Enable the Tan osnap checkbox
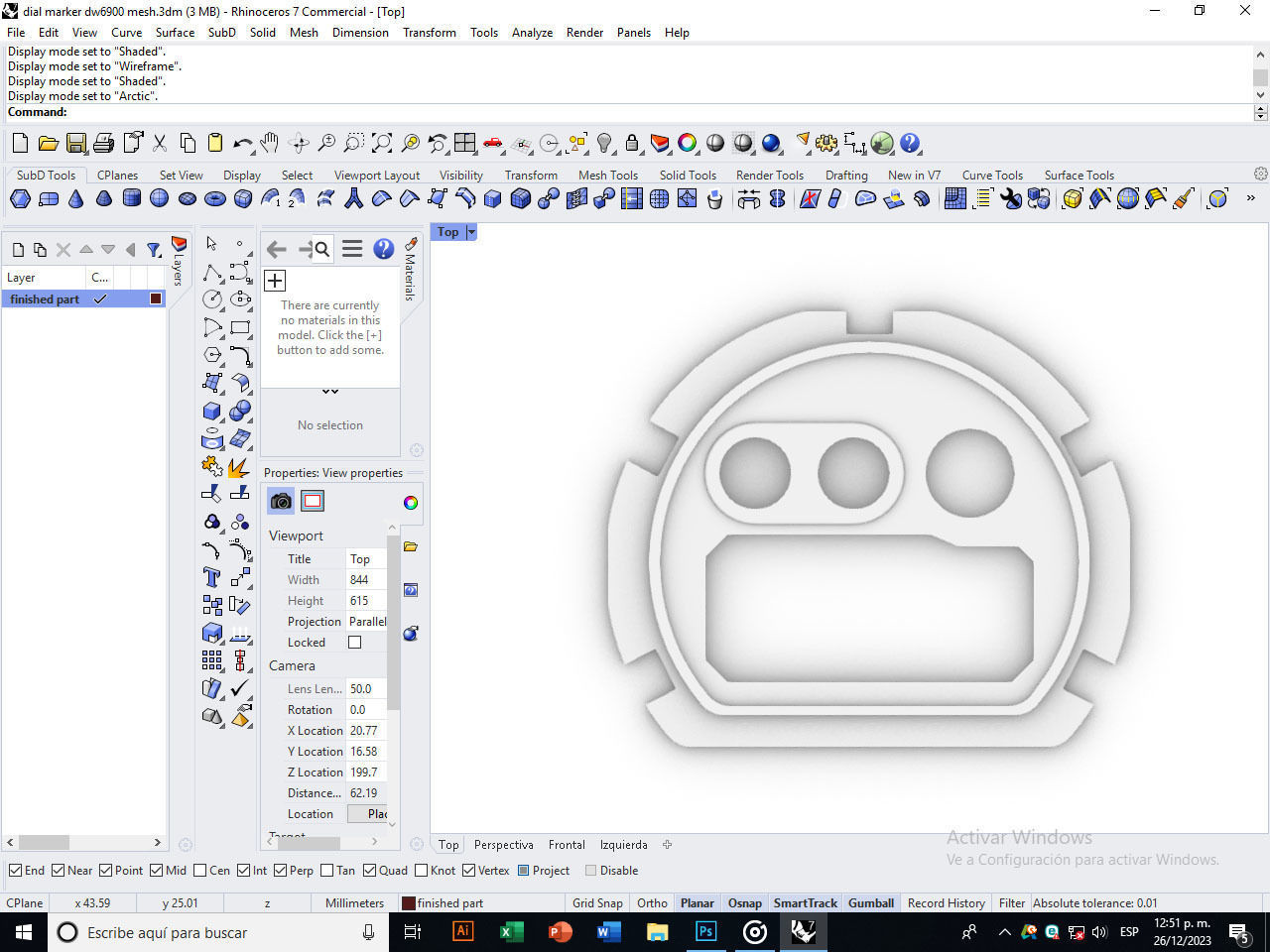The width and height of the screenshot is (1270, 952). (327, 871)
